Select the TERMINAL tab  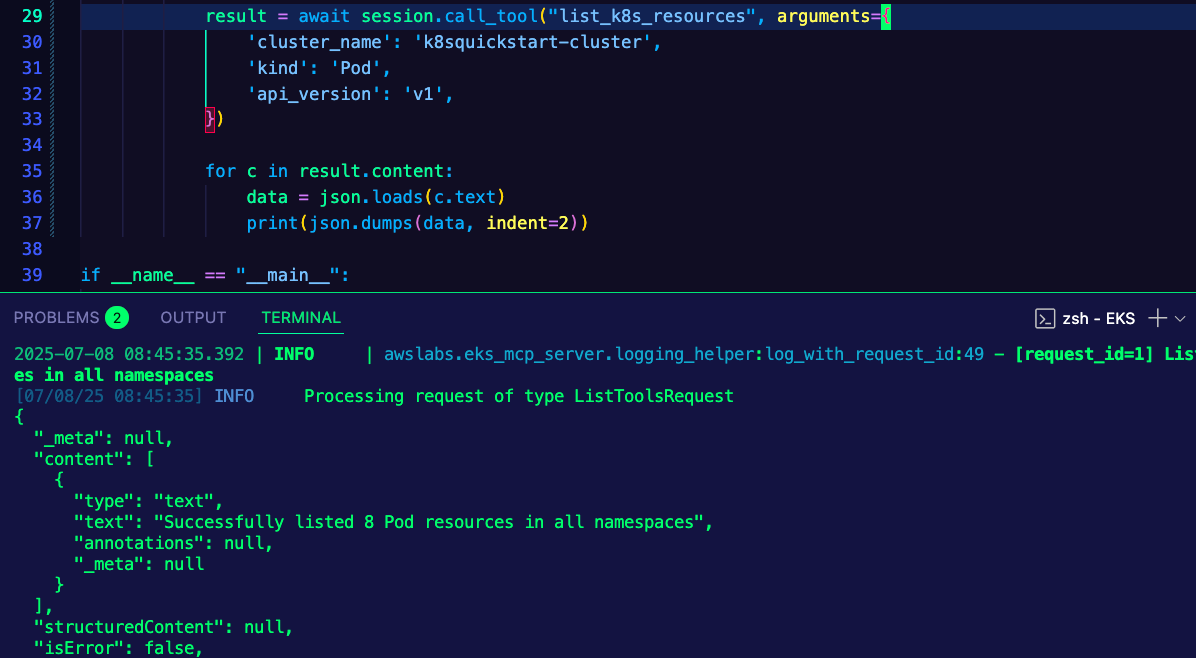point(300,317)
